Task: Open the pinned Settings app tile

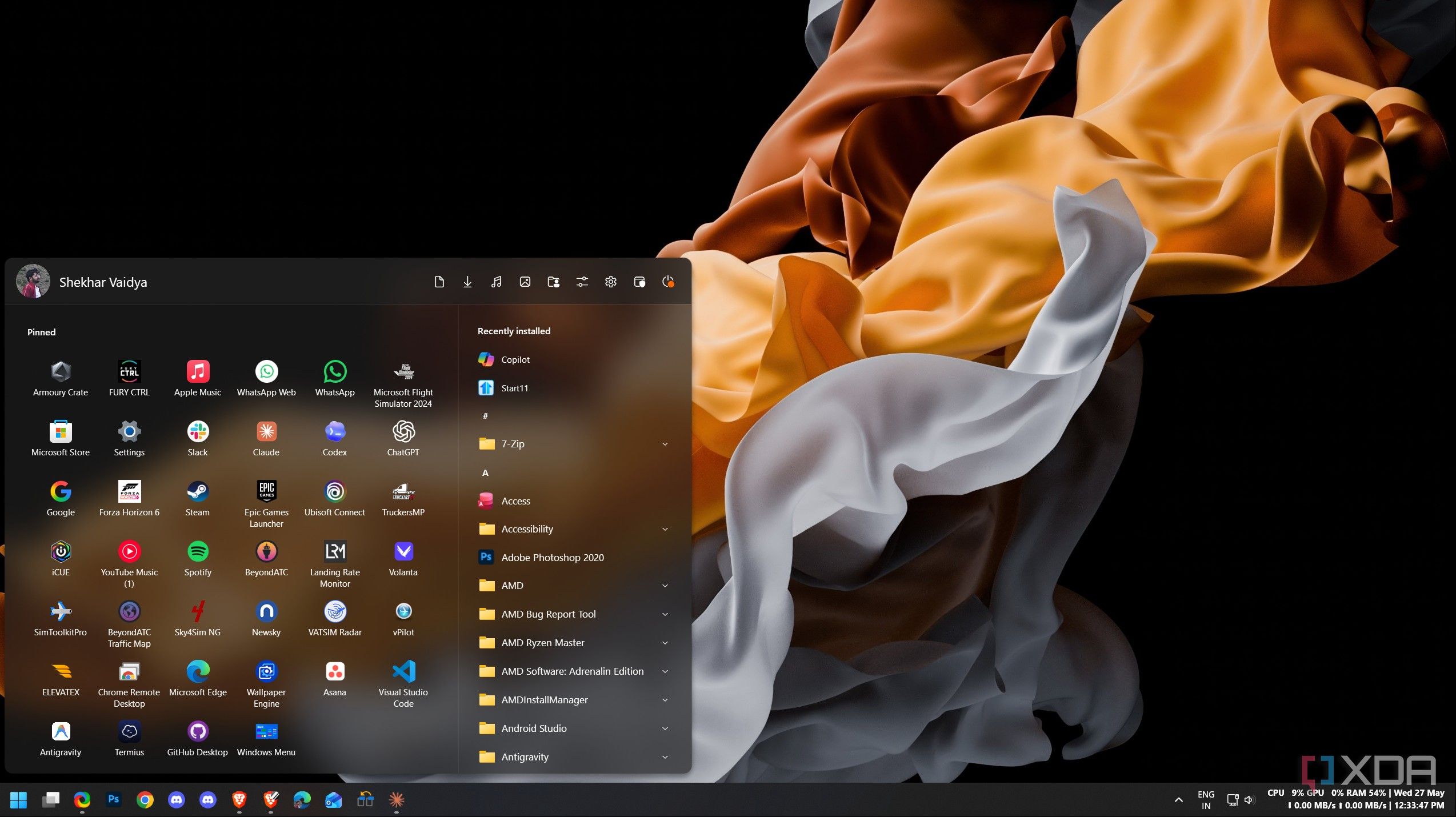Action: click(129, 438)
